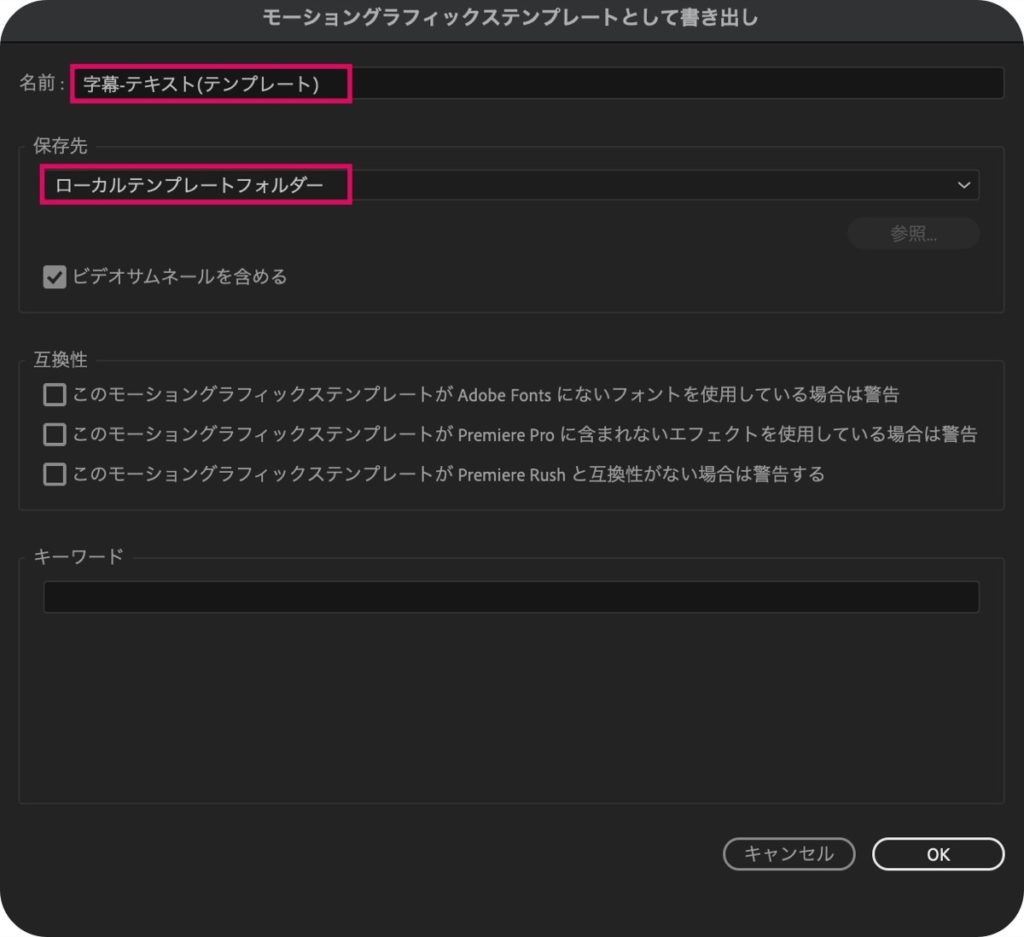
Task: Confirm export with the OK button
Action: [938, 854]
